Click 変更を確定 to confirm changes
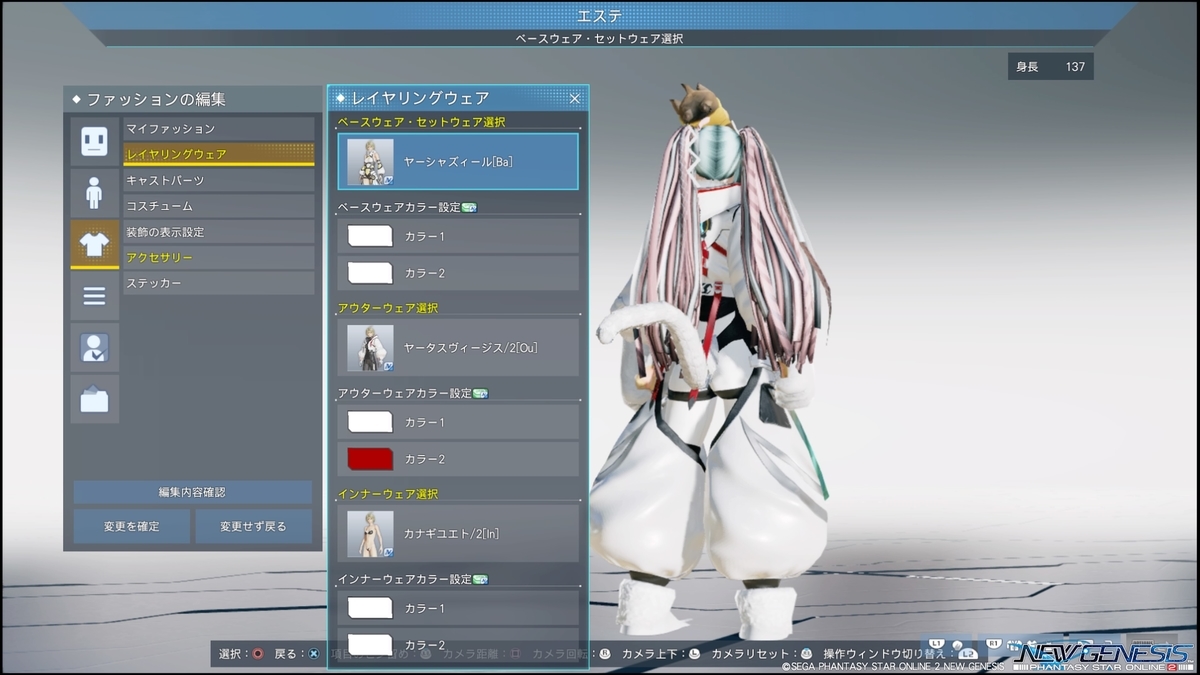1200x675 pixels. (x=132, y=526)
